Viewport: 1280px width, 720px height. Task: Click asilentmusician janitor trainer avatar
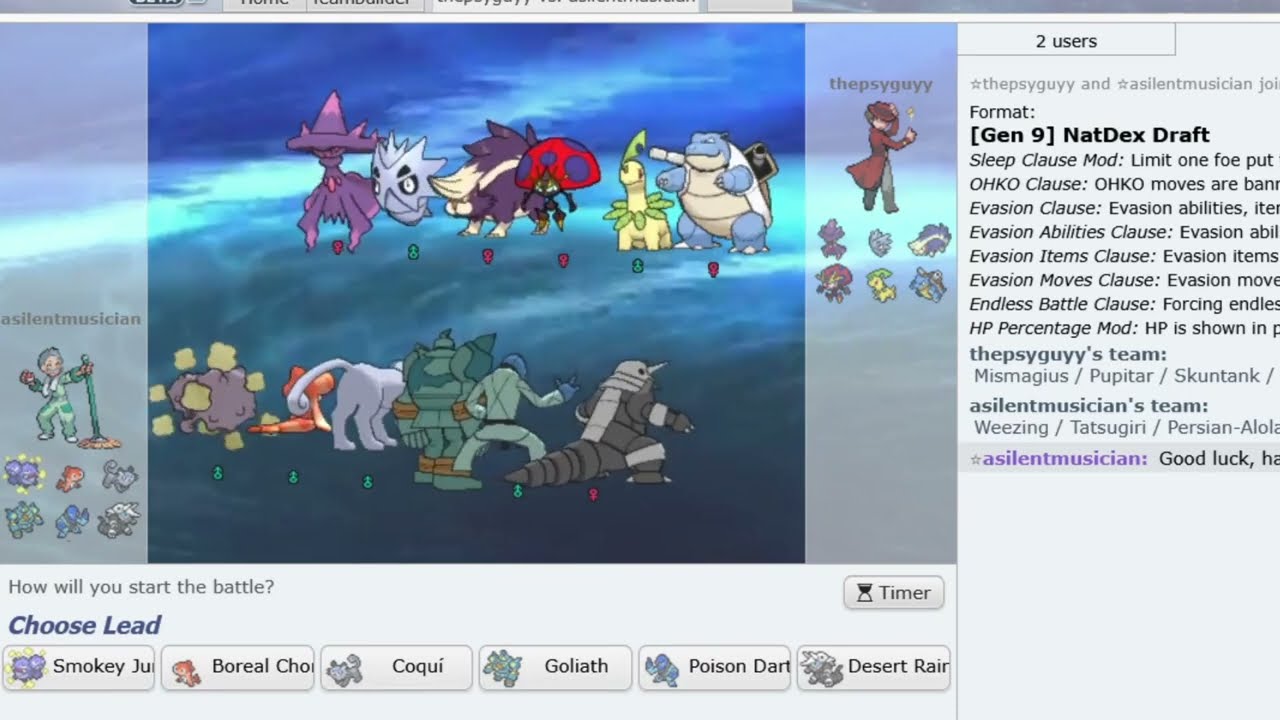(58, 392)
